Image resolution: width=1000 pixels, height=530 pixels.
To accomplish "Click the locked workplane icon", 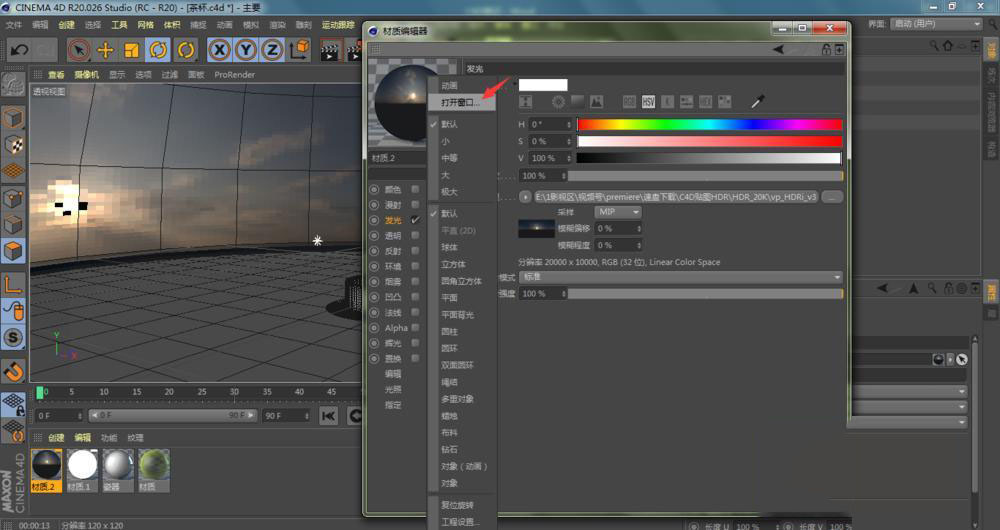I will click(13, 404).
